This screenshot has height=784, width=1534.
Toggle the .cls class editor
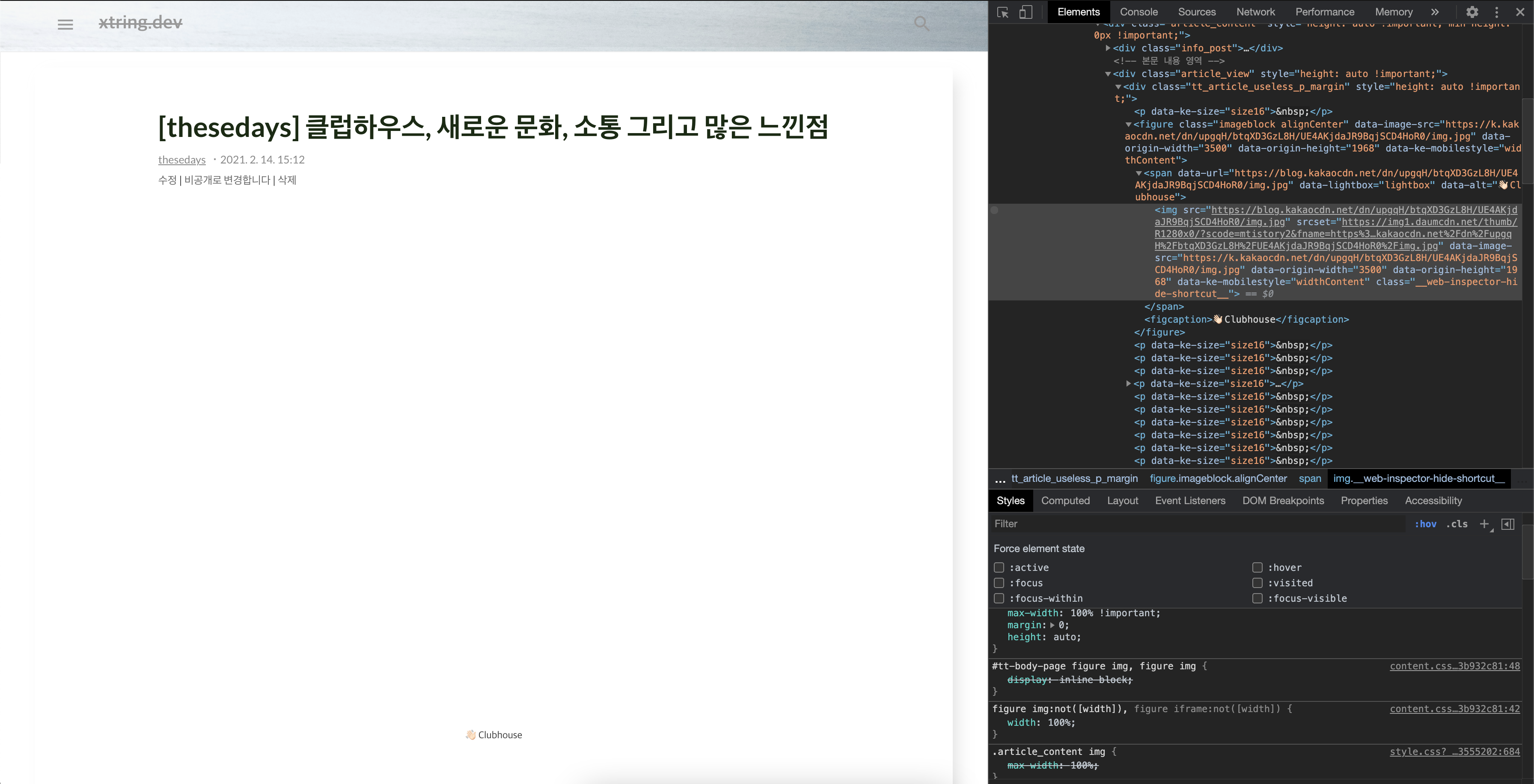pos(1457,524)
